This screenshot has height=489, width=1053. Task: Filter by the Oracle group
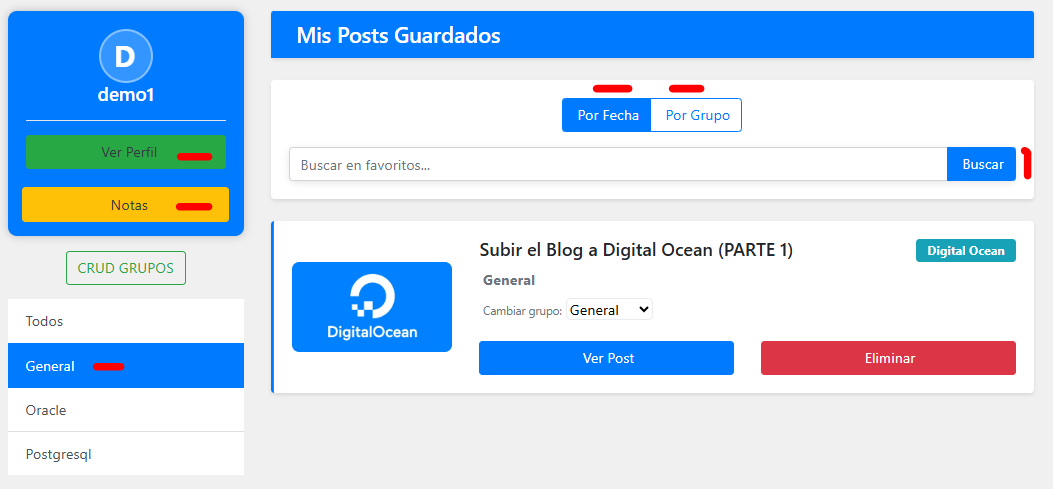[125, 410]
